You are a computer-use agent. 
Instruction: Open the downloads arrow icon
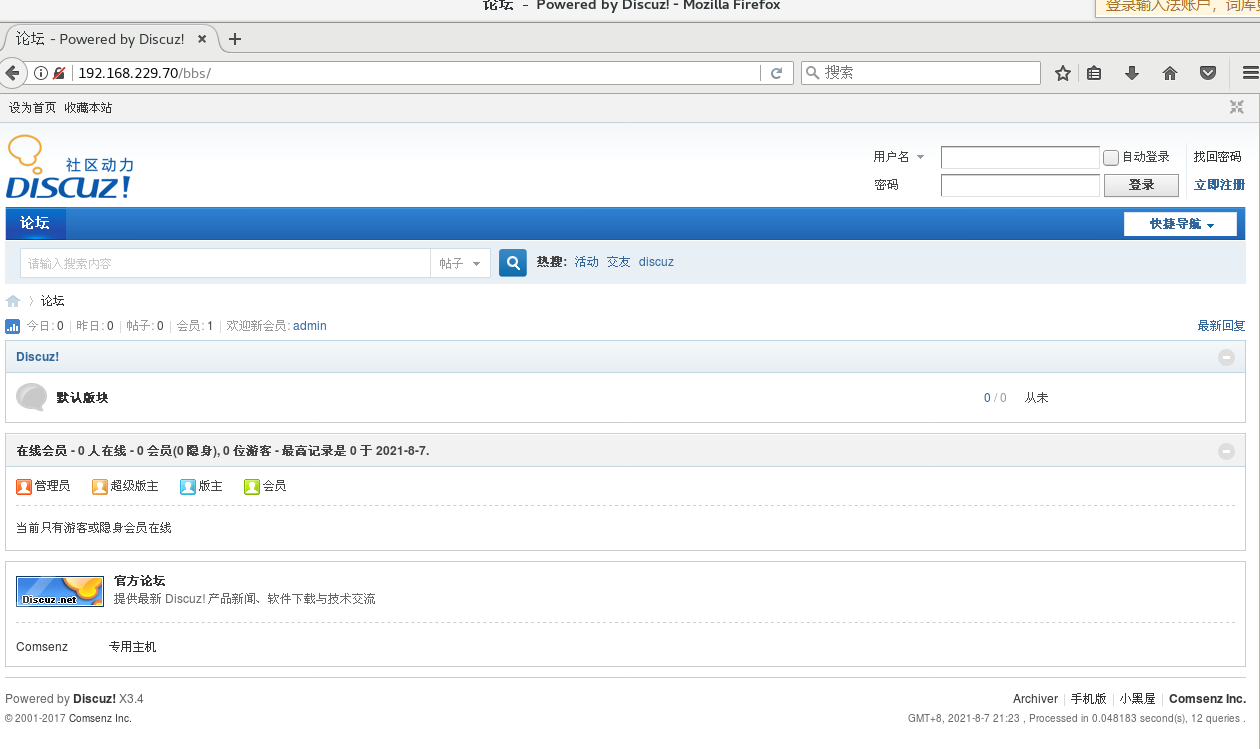click(x=1132, y=73)
